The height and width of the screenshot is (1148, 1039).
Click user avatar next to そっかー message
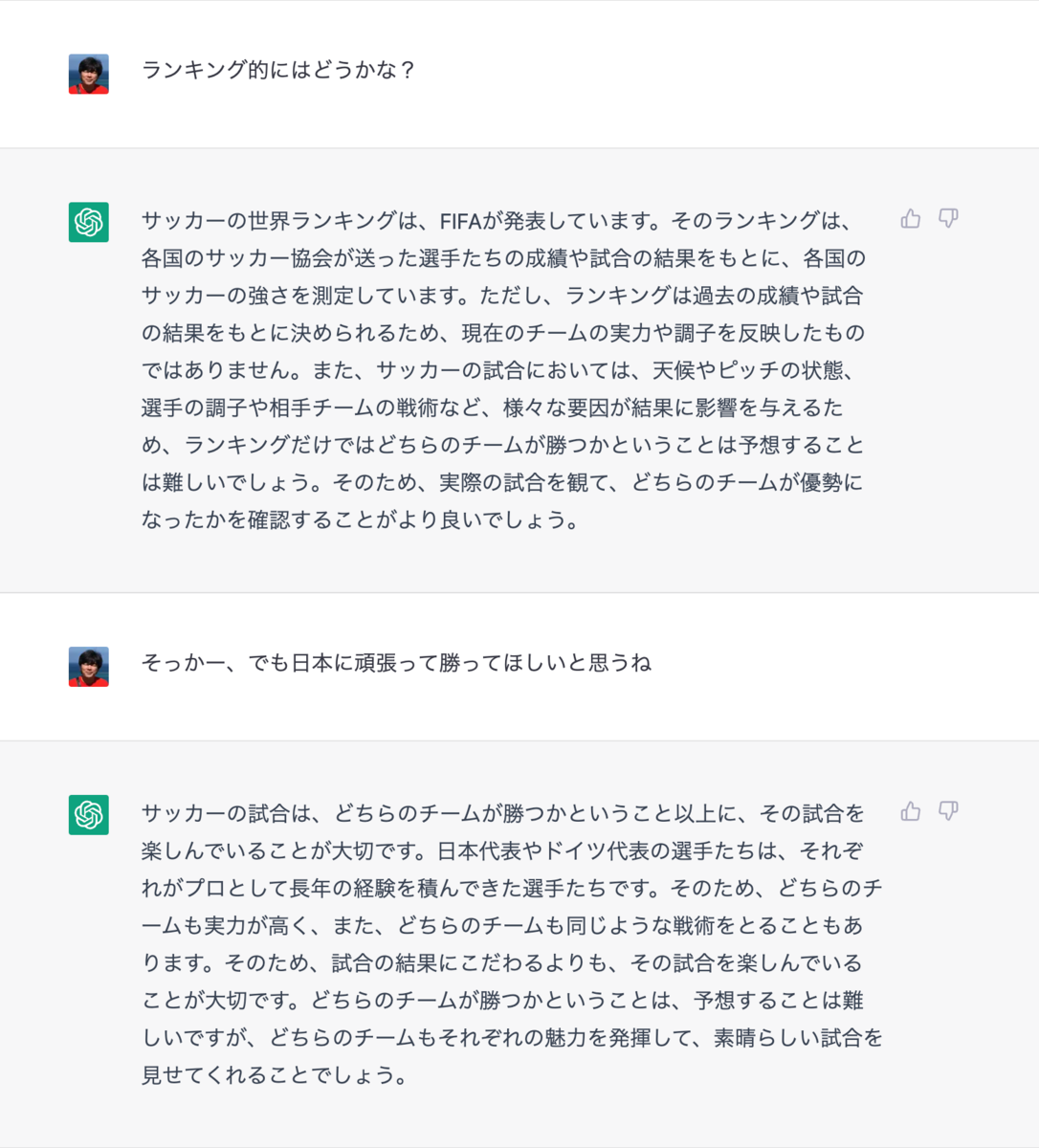[89, 667]
